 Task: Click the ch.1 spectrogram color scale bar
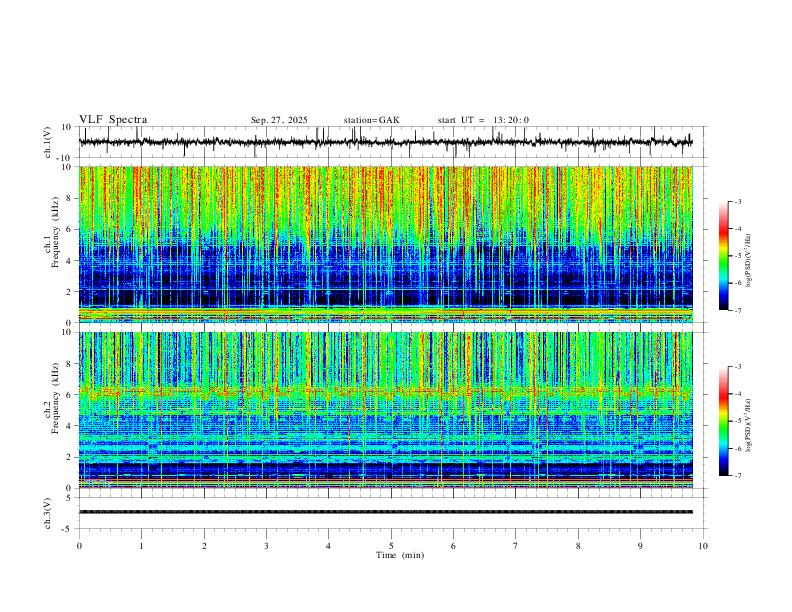point(723,256)
